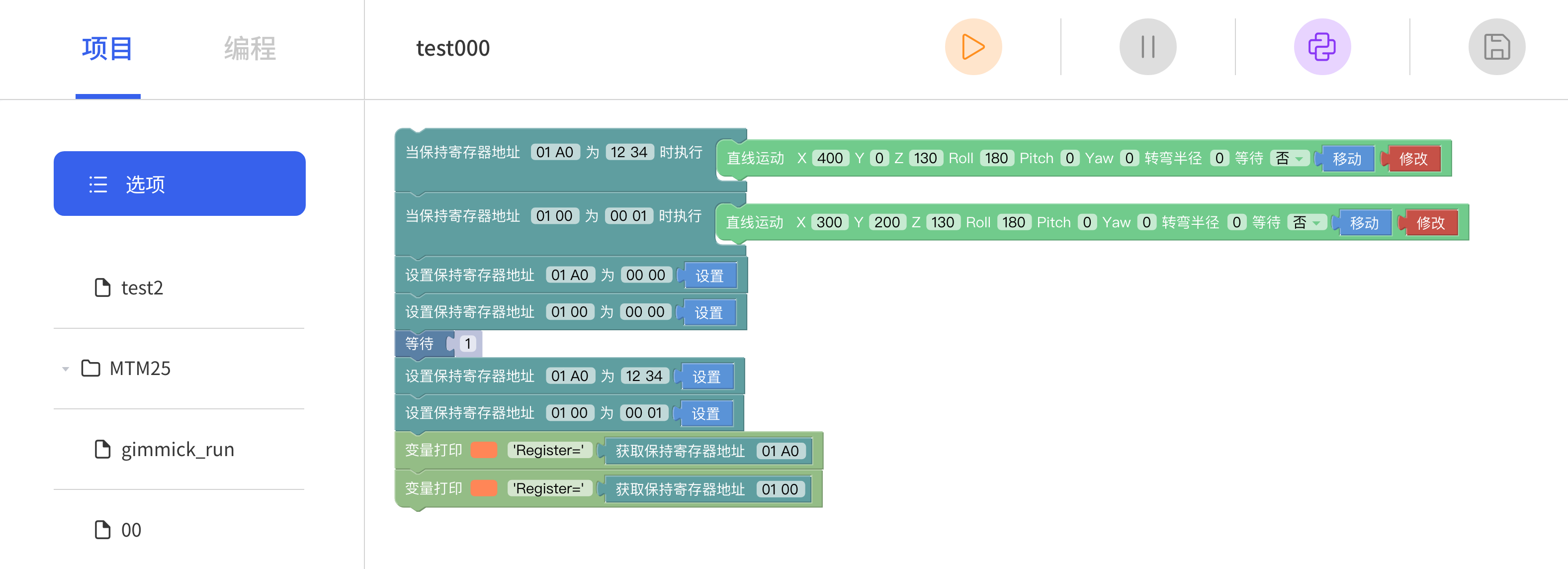Pause program with the gray pause button
The height and width of the screenshot is (569, 1568).
click(x=1147, y=47)
